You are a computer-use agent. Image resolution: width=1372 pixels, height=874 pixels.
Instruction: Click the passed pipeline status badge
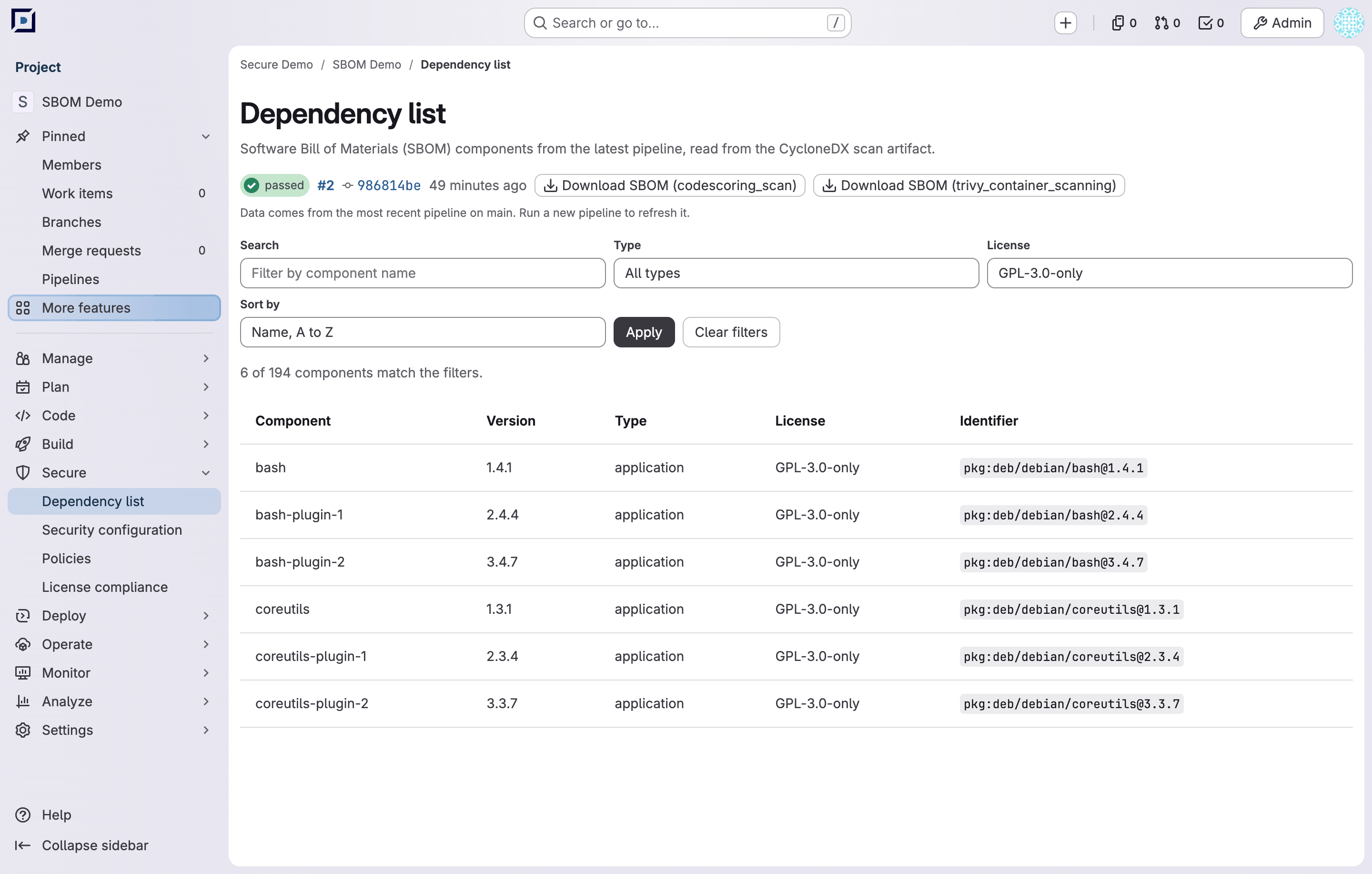(x=274, y=185)
